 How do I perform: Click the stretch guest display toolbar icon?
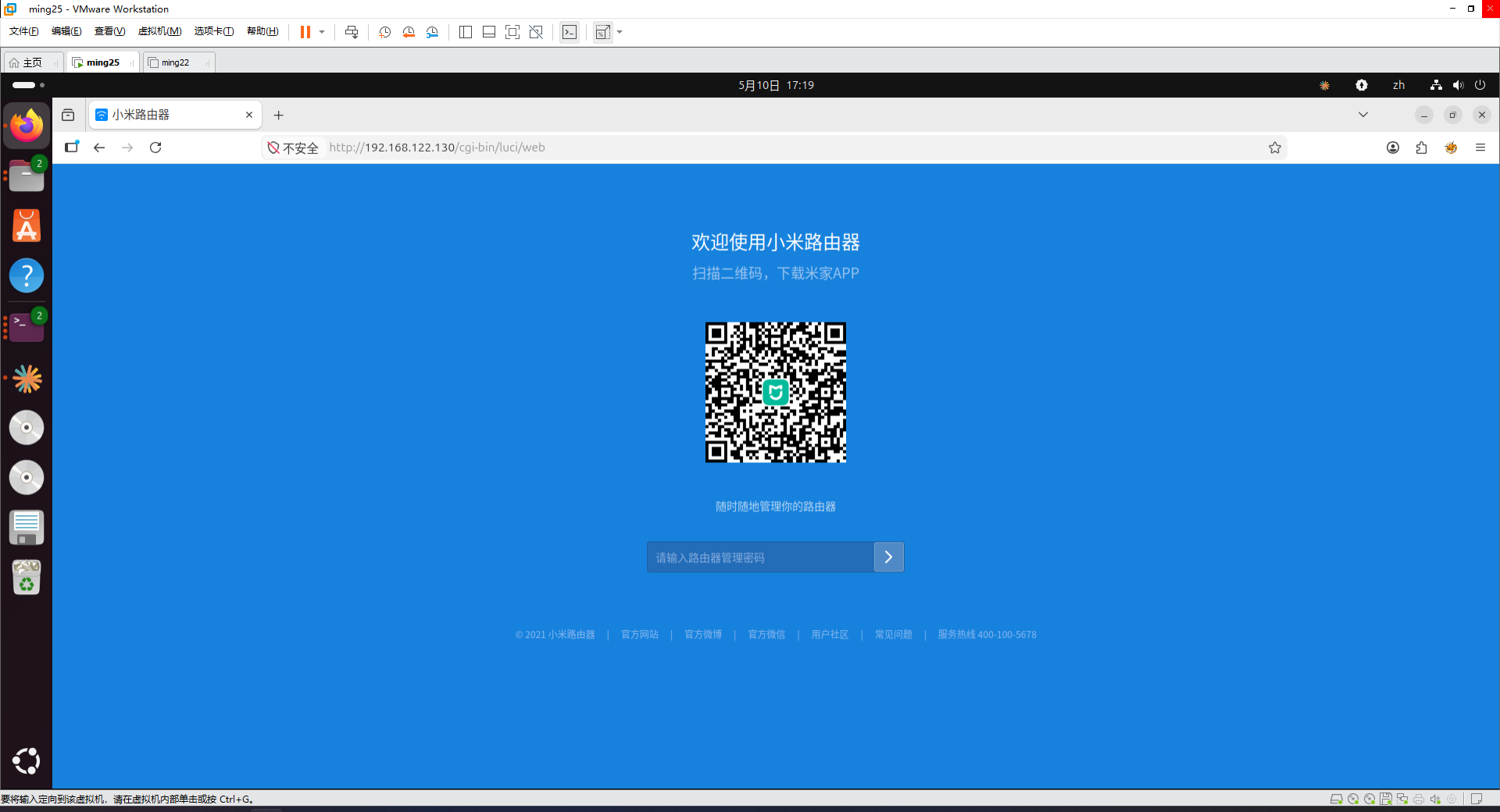602,32
